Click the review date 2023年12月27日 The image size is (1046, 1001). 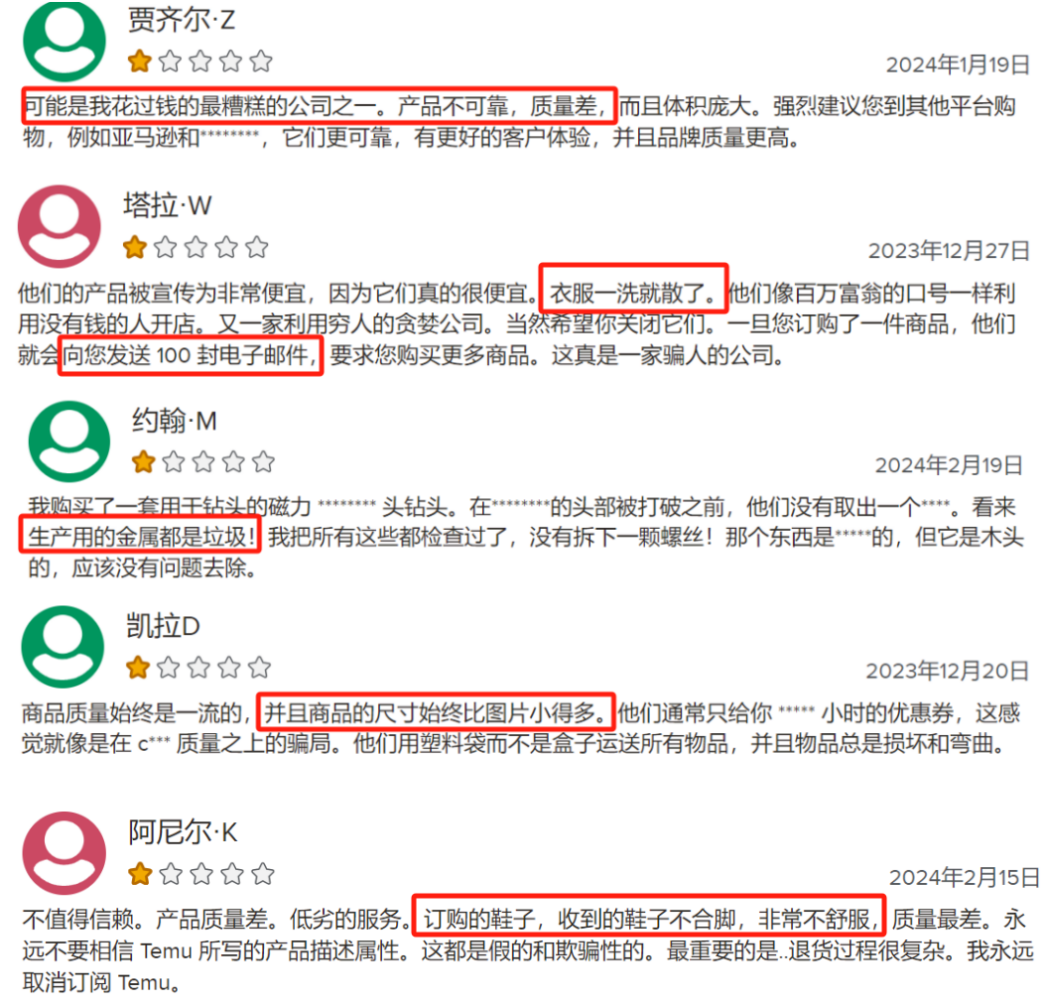coord(949,251)
